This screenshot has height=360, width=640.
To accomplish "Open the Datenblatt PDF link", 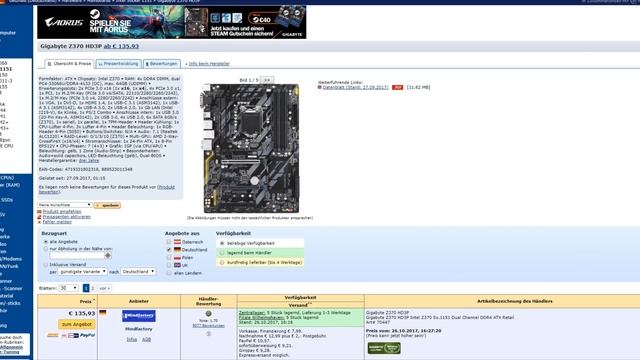I will tap(355, 87).
